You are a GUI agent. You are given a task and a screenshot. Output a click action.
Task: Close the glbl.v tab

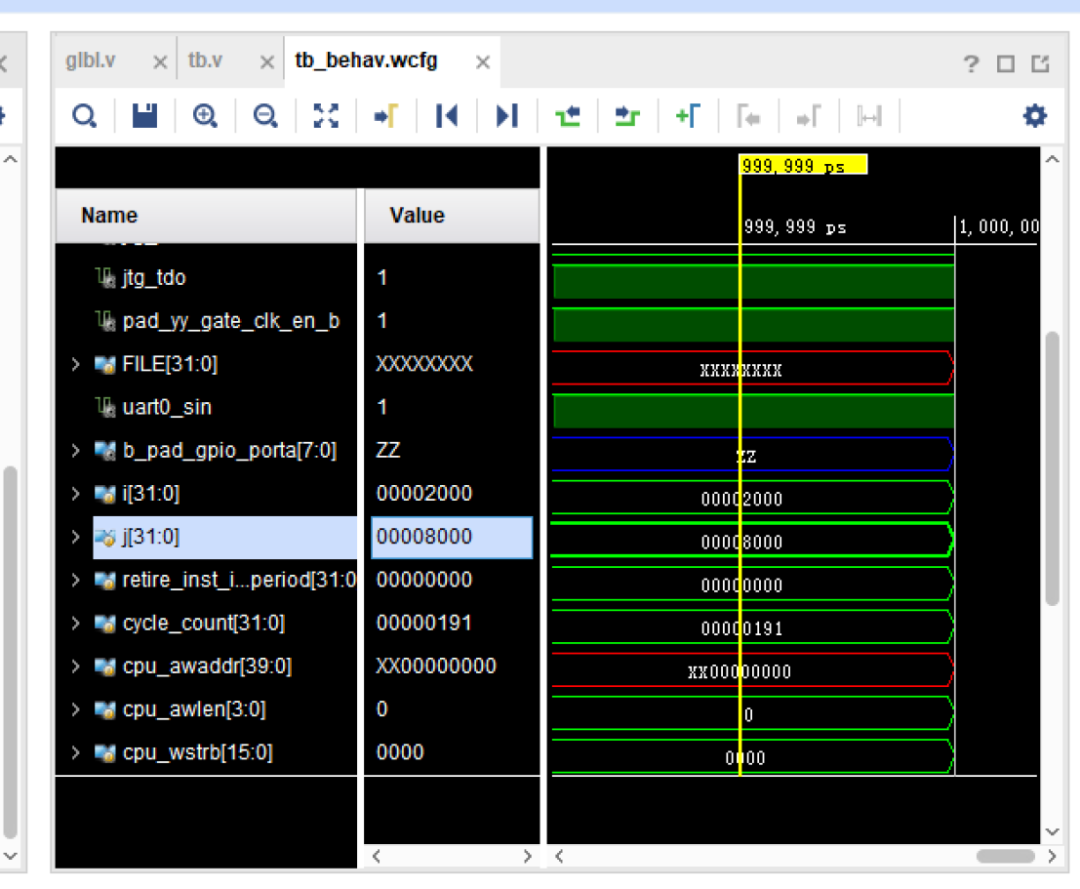(160, 63)
